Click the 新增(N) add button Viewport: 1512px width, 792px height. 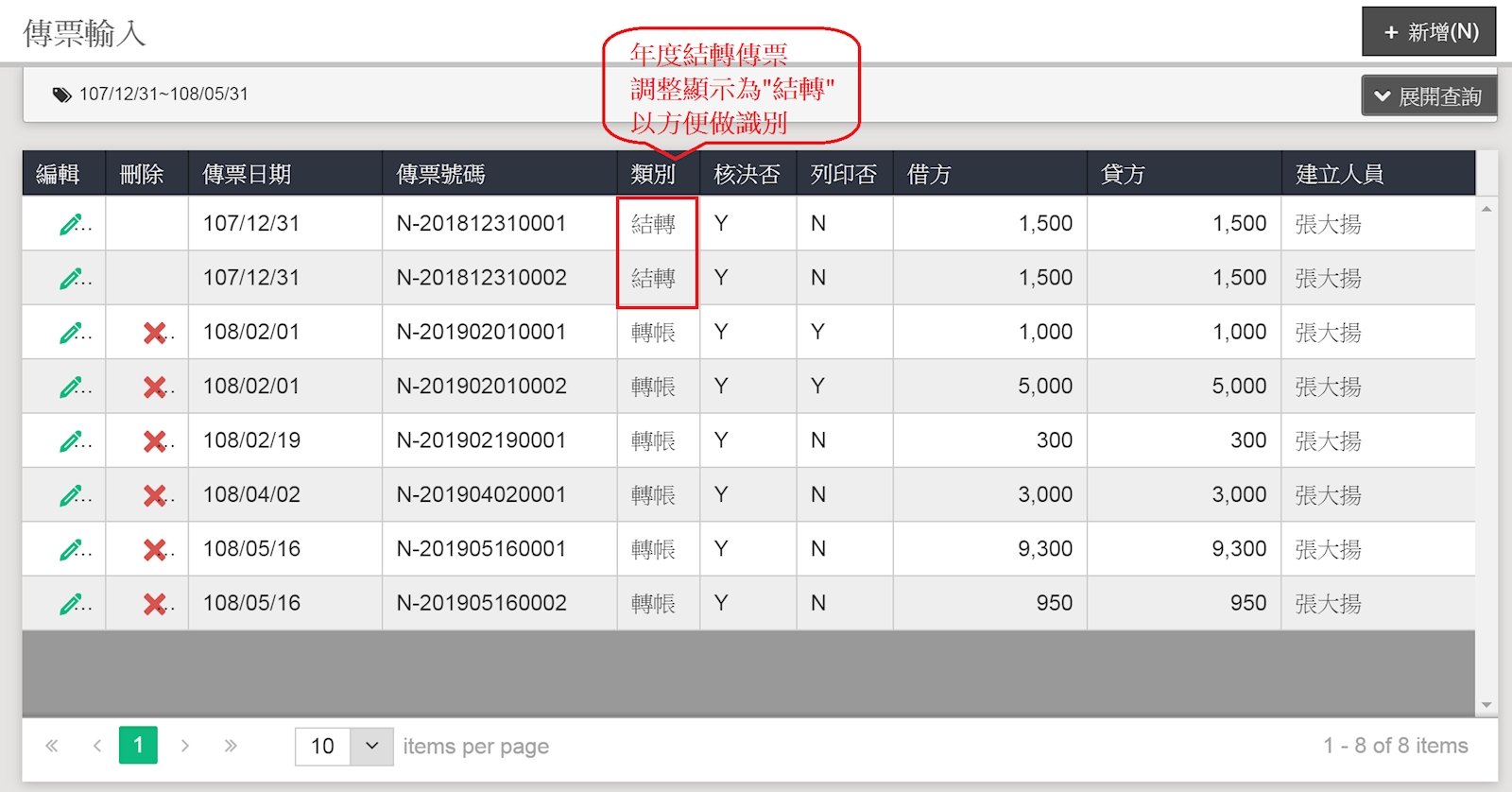pos(1429,32)
